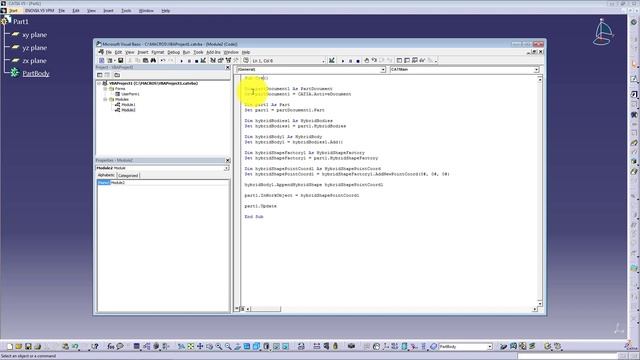Click the 'End Sub' code line
The width and height of the screenshot is (640, 360).
(254, 217)
